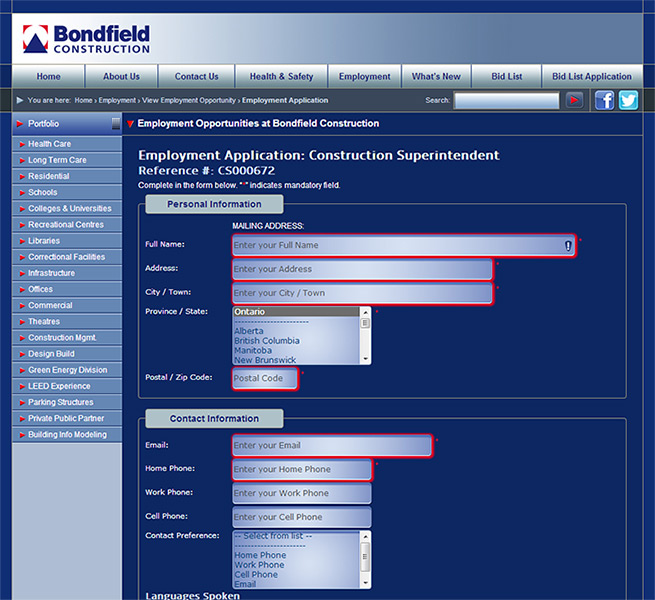Open the What's New menu tab
This screenshot has width=655, height=600.
click(x=436, y=76)
